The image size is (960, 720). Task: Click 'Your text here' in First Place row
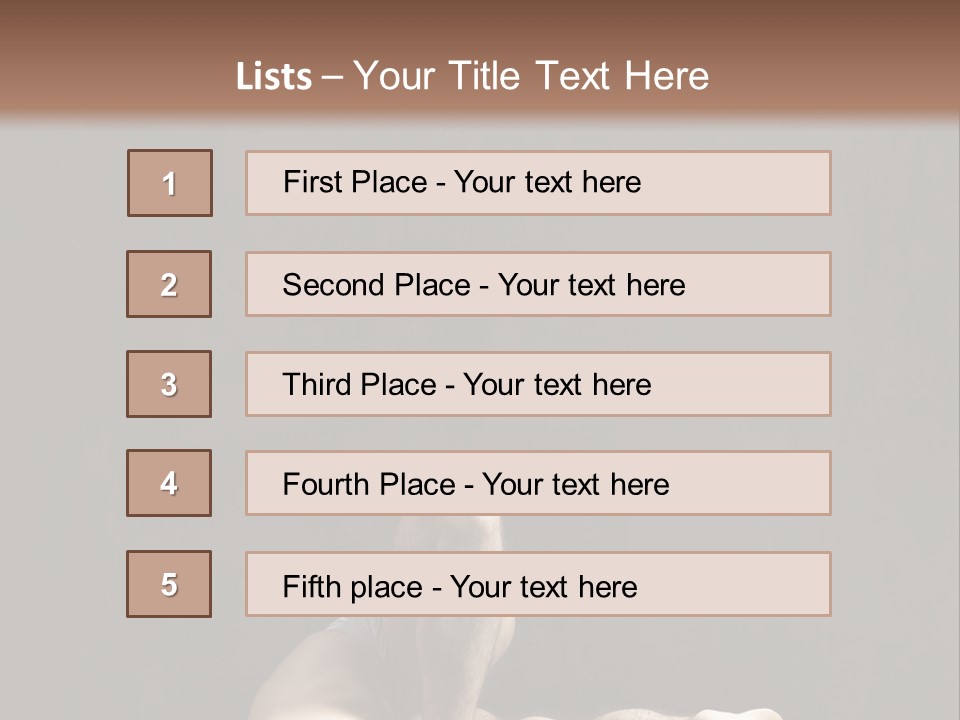coord(547,182)
